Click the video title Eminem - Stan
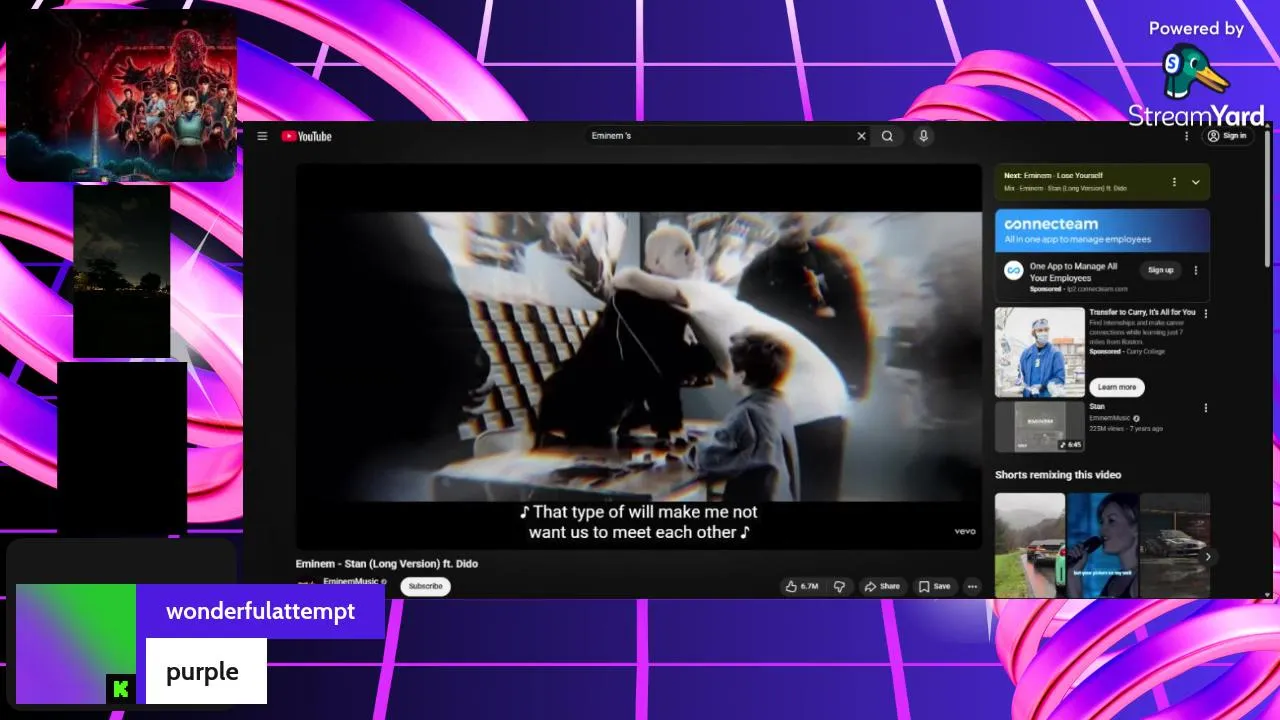The image size is (1280, 720). [x=387, y=564]
